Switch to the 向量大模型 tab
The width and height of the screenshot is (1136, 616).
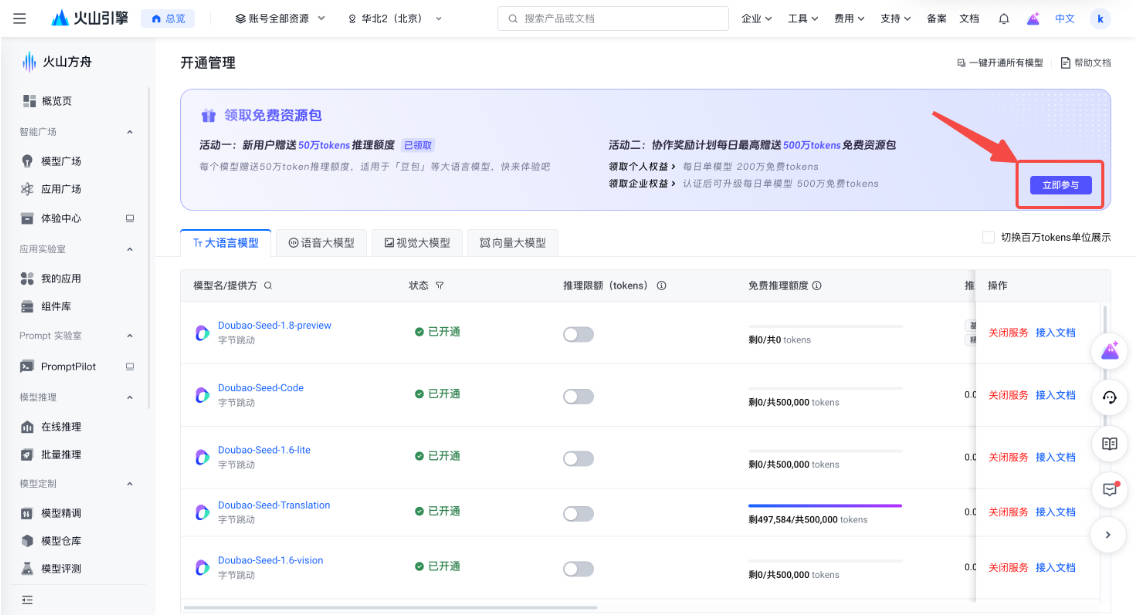[x=513, y=243]
